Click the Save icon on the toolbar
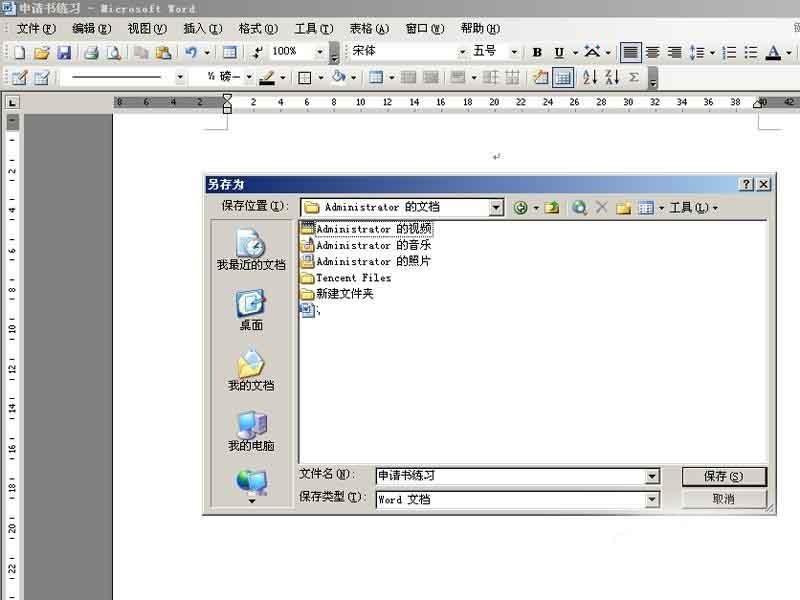Screen dimensions: 800x600 point(63,50)
